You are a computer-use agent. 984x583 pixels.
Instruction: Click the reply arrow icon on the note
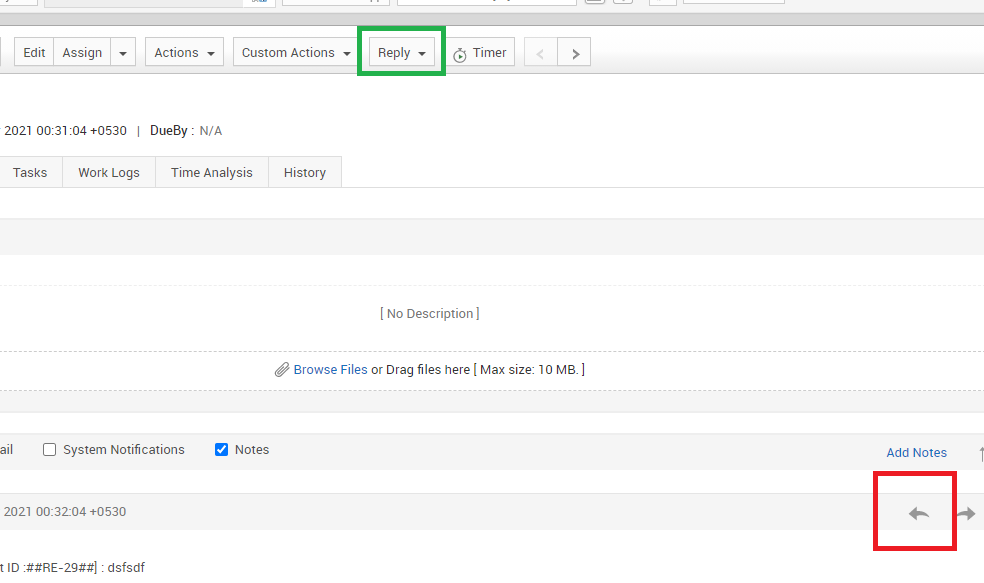click(x=919, y=513)
